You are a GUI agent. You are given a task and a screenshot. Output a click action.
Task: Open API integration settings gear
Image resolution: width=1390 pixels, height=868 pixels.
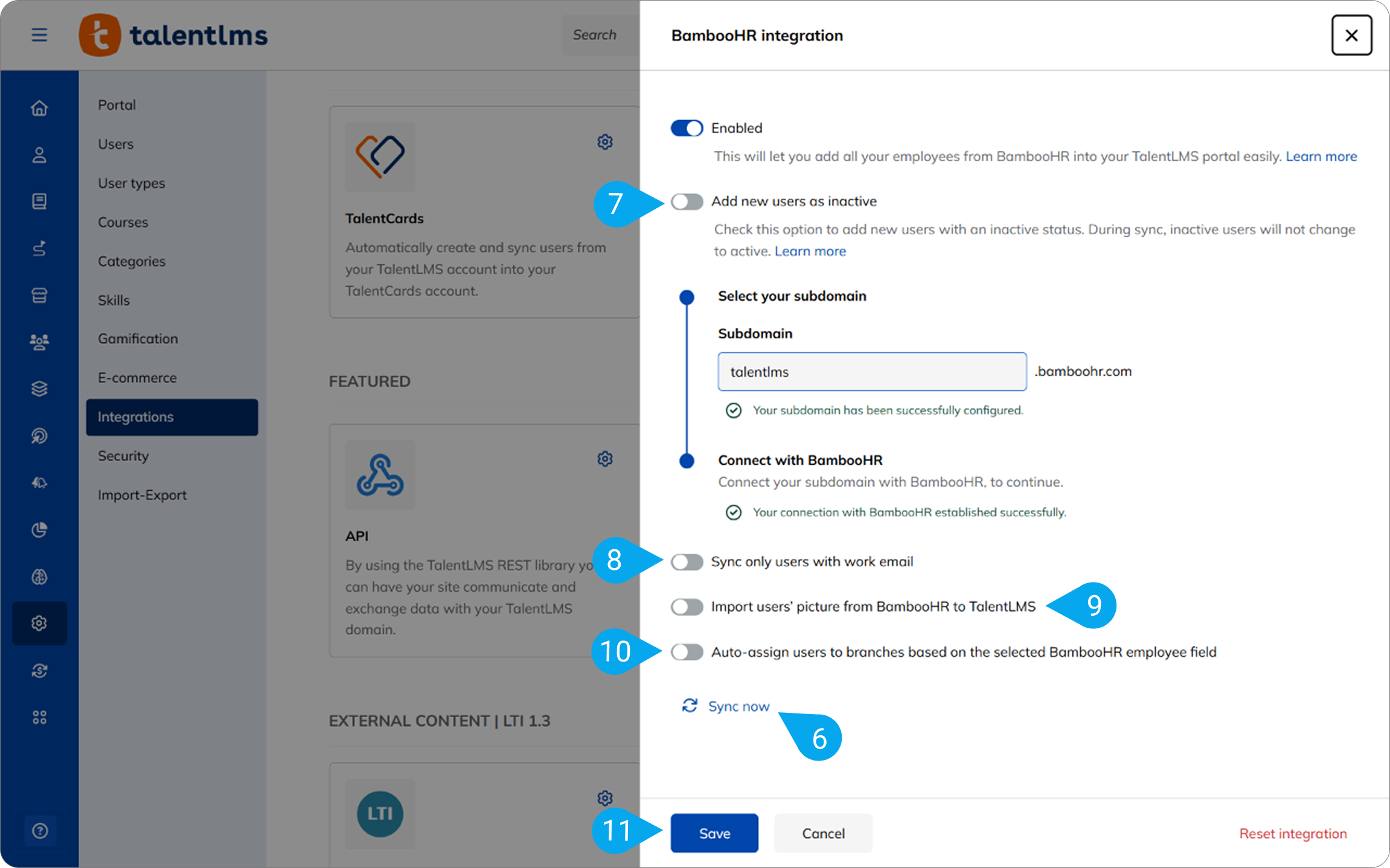[605, 459]
